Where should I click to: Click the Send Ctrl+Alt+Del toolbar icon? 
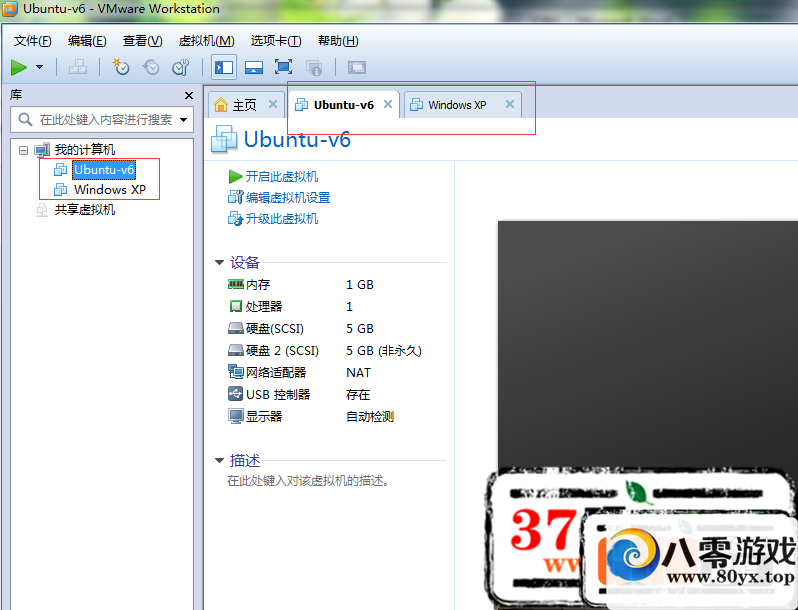click(78, 67)
